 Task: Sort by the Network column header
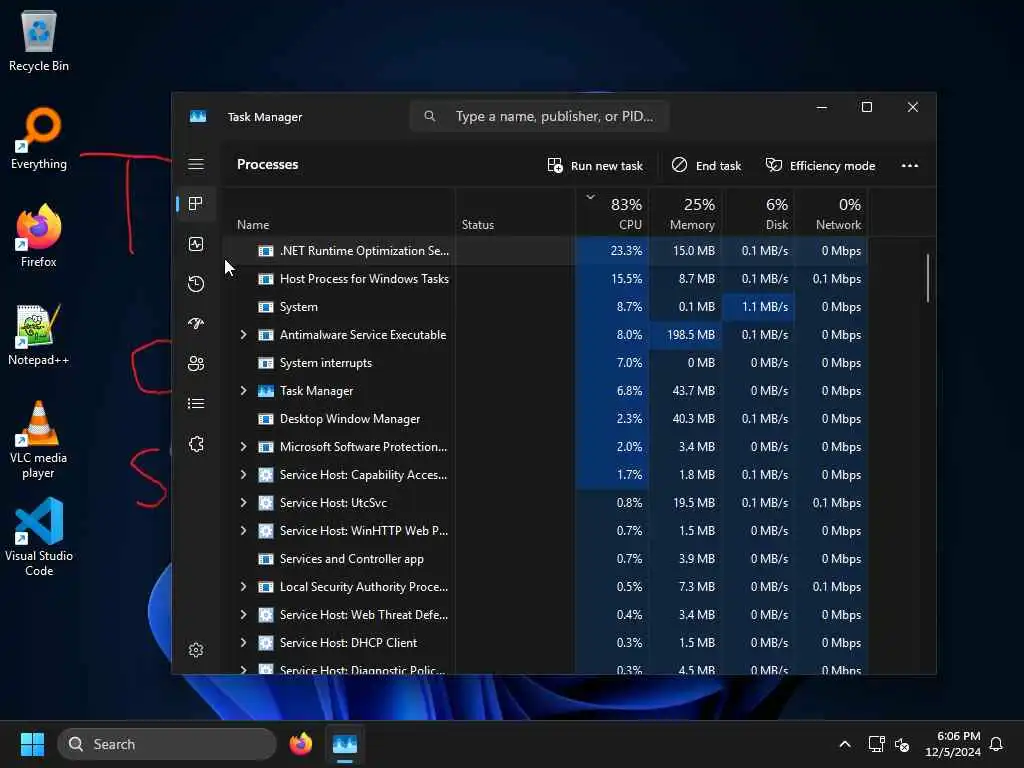click(x=831, y=213)
